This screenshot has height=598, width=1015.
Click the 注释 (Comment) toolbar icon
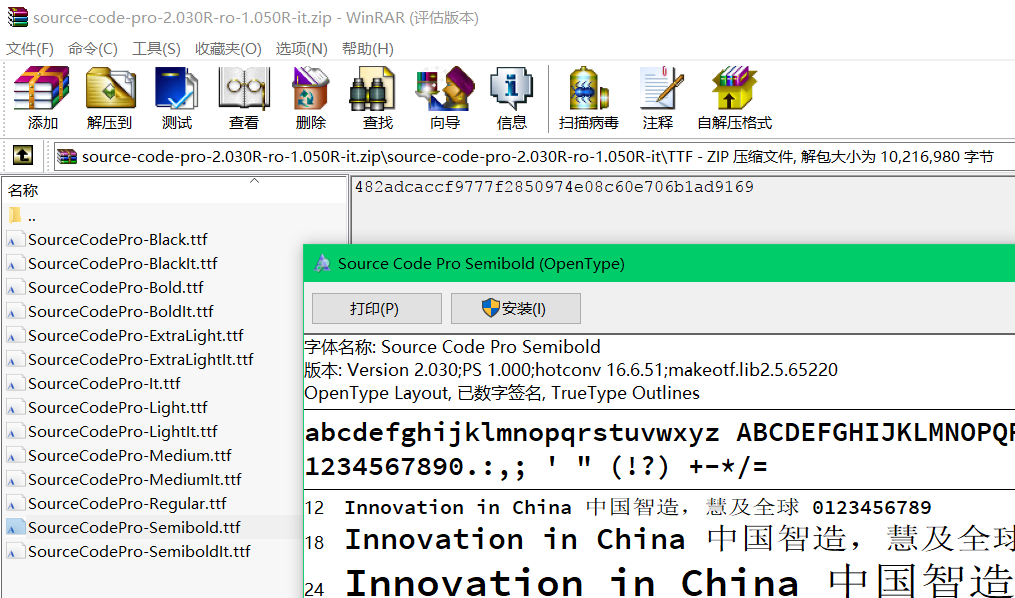pyautogui.click(x=660, y=87)
